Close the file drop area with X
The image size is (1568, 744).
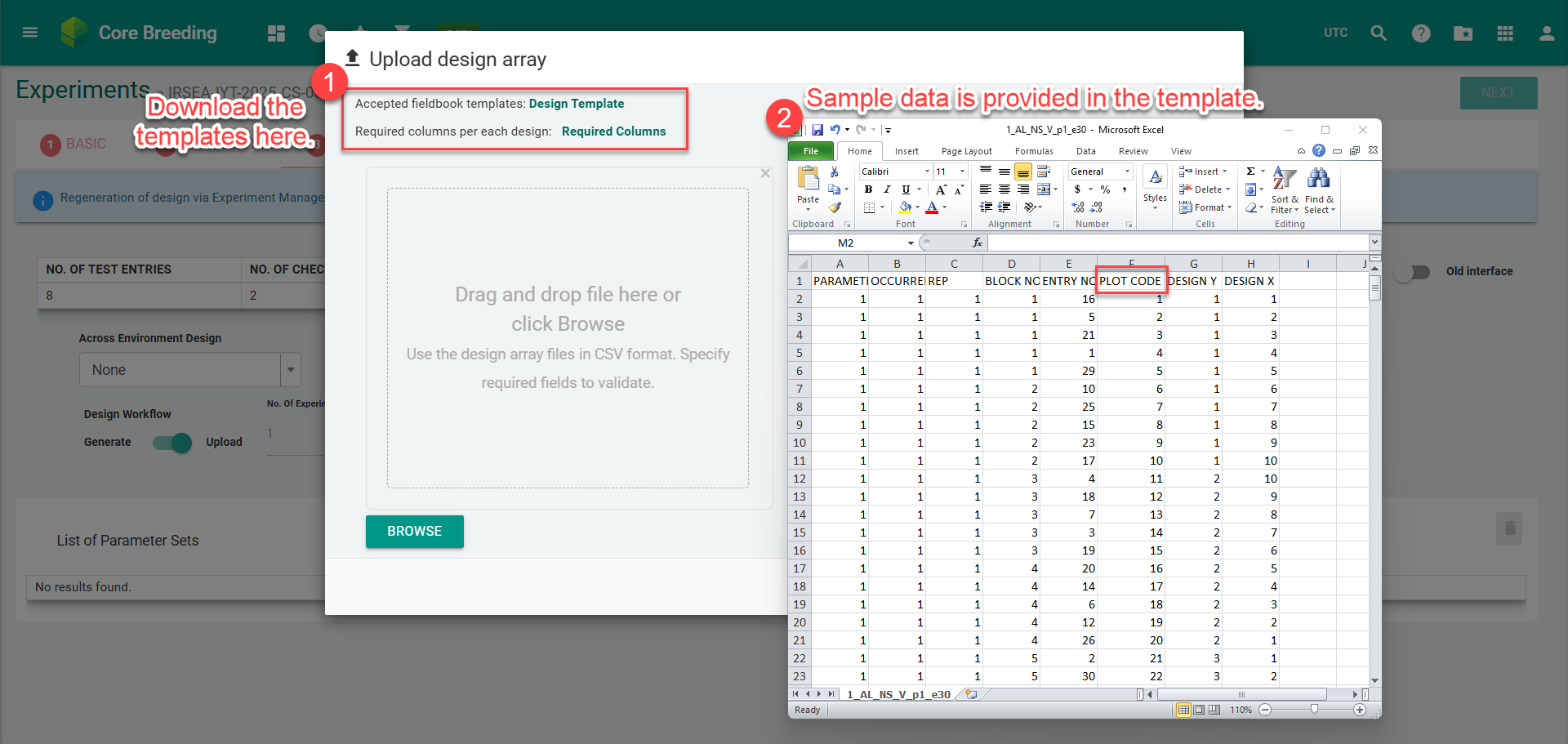pyautogui.click(x=765, y=173)
